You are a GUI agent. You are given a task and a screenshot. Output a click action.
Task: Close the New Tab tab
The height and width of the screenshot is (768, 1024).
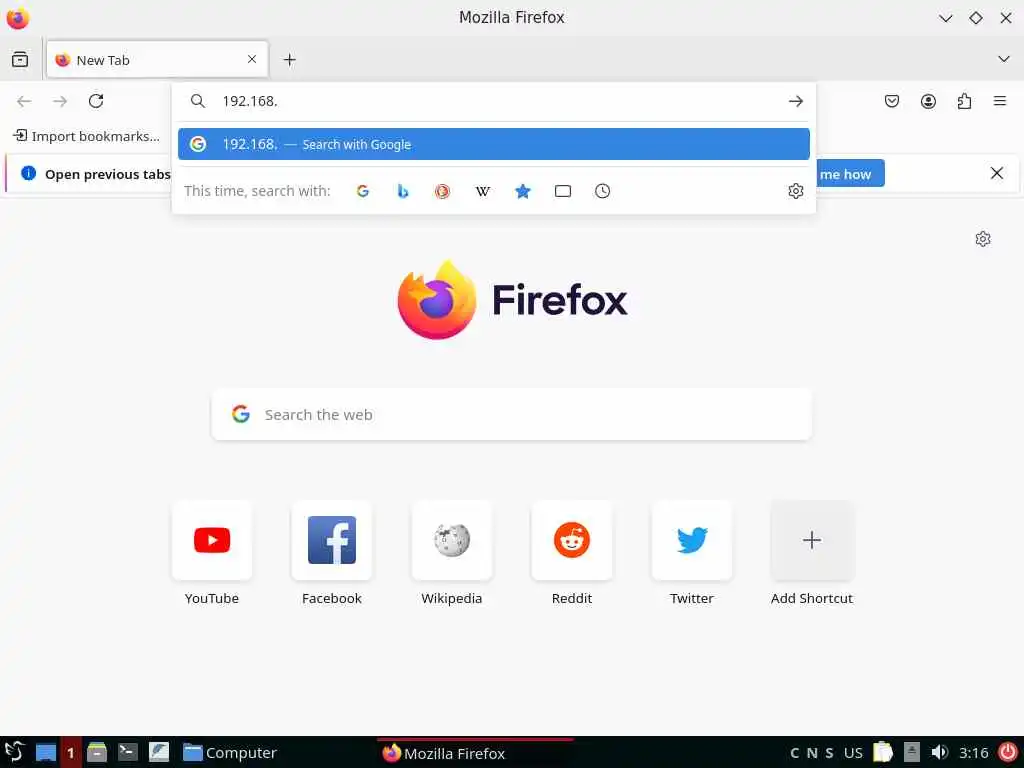click(x=252, y=59)
